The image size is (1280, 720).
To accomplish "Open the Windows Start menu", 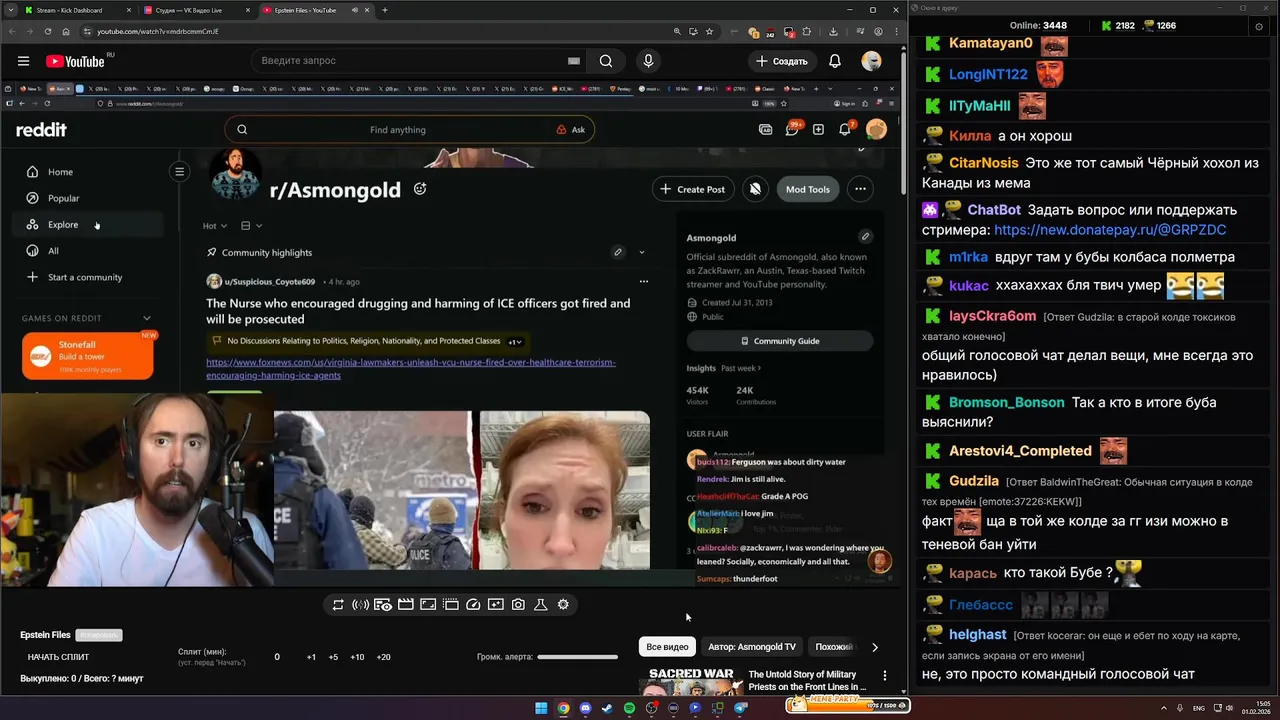I will [541, 708].
